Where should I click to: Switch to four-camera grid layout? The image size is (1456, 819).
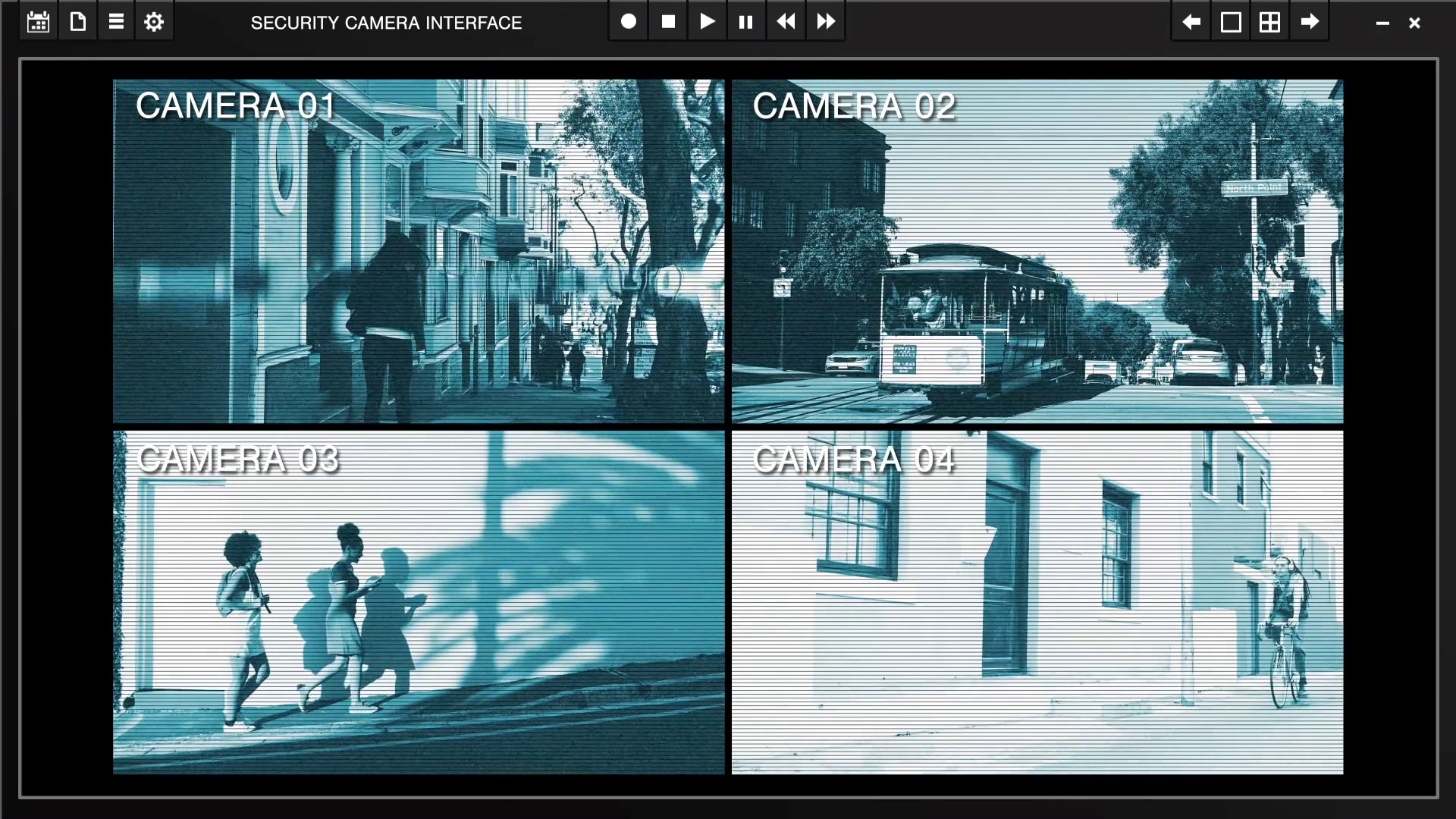(1270, 22)
